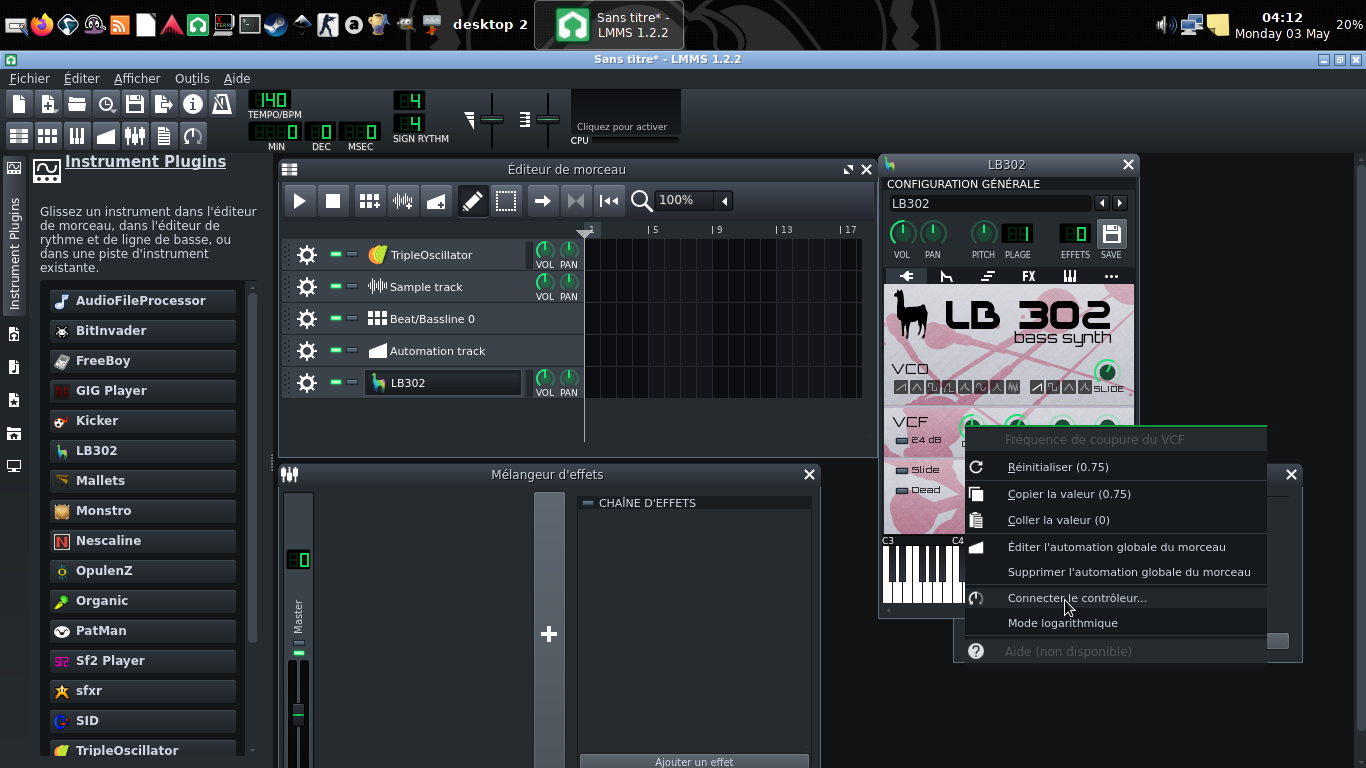The height and width of the screenshot is (768, 1366).
Task: Open the Outils menu
Action: point(192,78)
